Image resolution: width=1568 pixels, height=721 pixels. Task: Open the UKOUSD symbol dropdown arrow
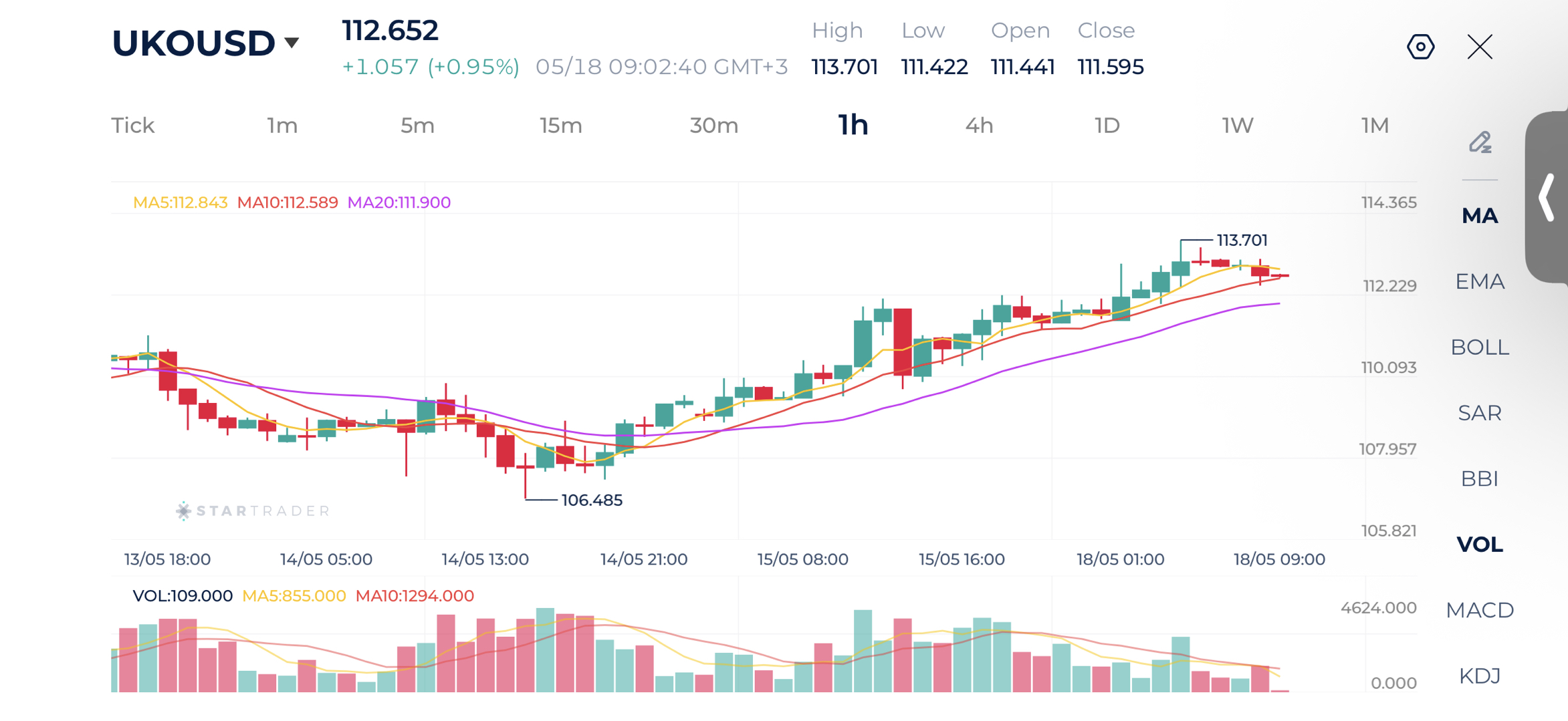pyautogui.click(x=292, y=43)
